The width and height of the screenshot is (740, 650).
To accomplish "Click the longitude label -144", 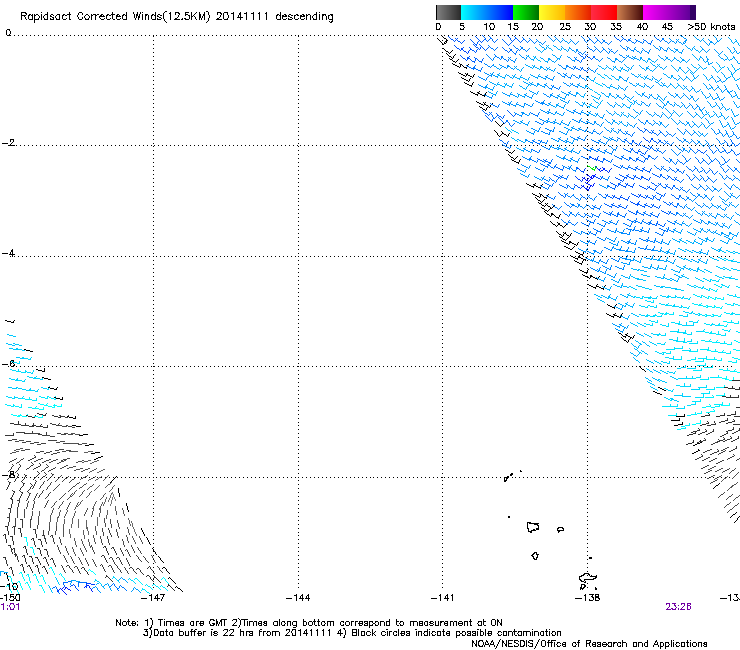I will 298,598.
